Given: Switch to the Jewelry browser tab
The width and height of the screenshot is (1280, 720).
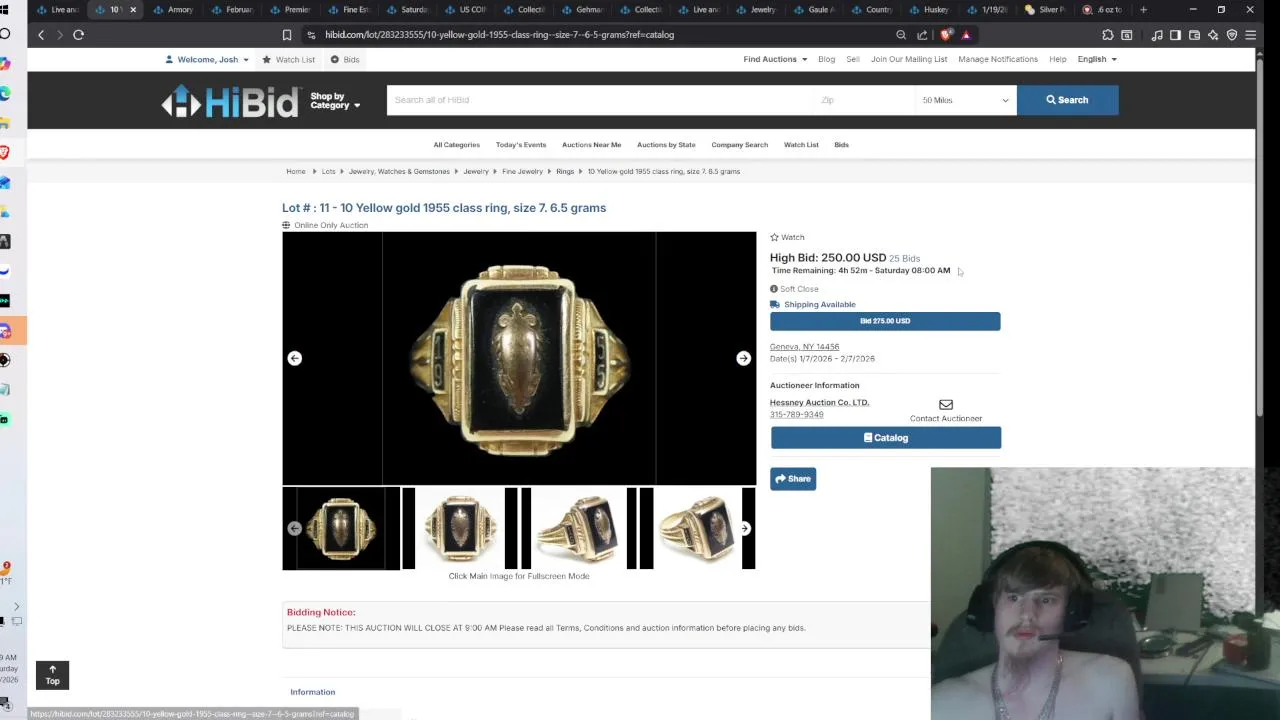Looking at the screenshot, I should tap(758, 10).
